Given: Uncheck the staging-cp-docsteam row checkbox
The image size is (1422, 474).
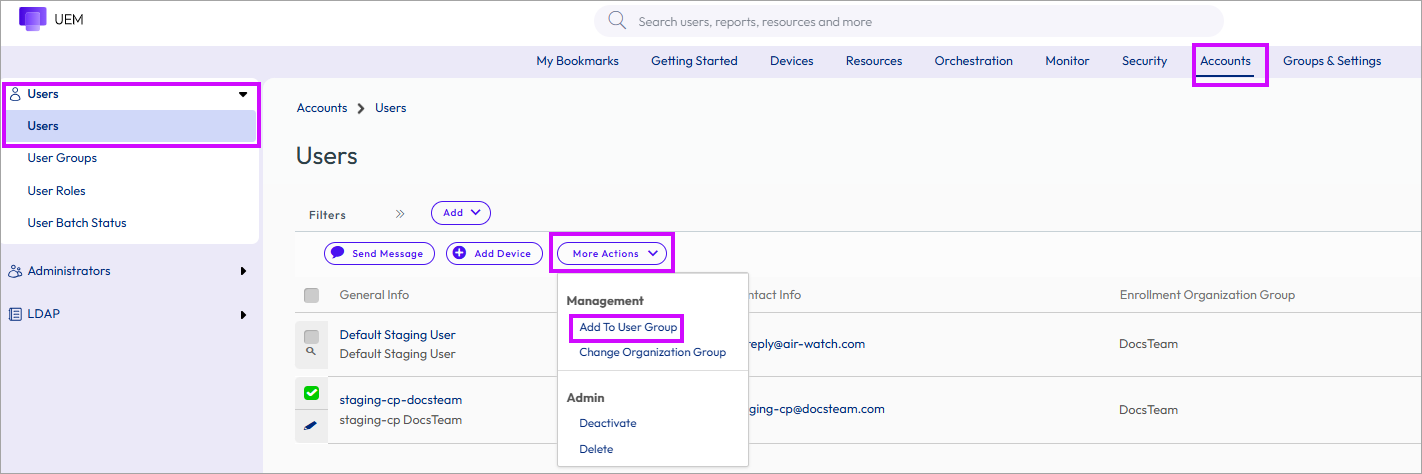Looking at the screenshot, I should 311,393.
